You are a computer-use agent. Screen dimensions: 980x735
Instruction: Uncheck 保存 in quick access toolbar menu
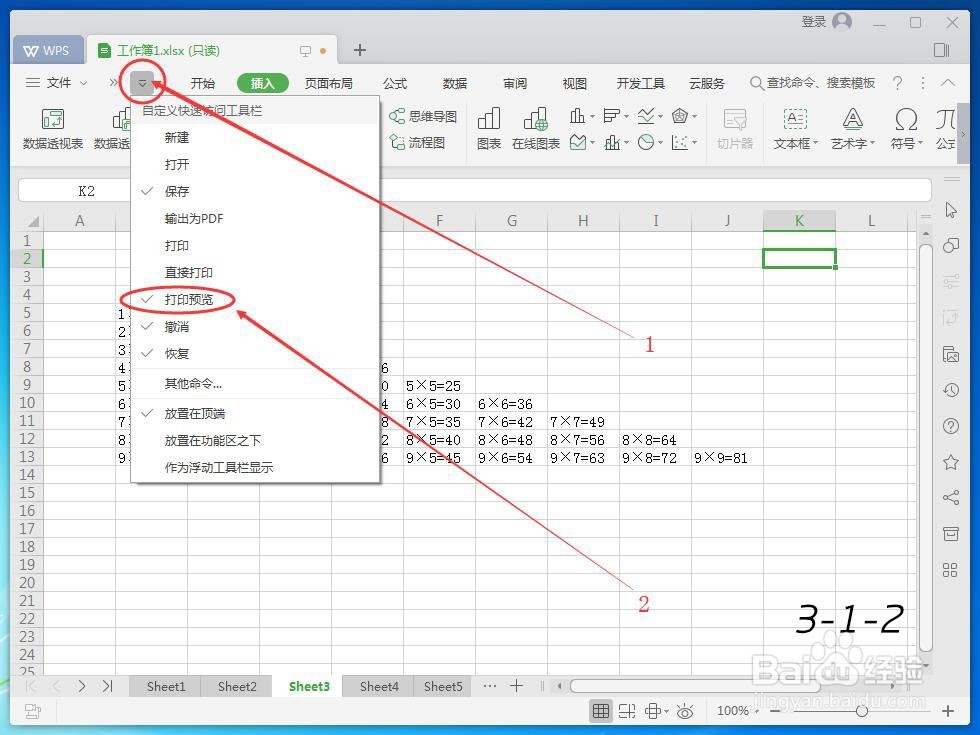tap(177, 191)
